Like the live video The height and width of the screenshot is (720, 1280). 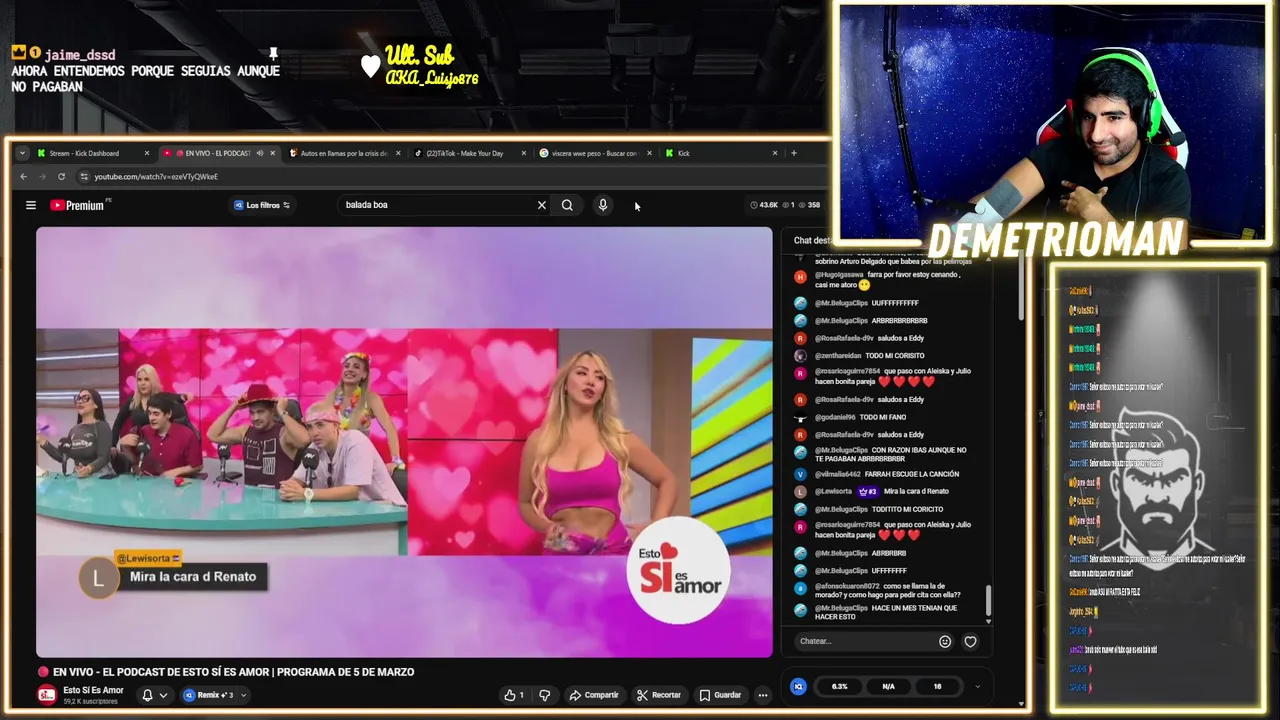coord(514,695)
